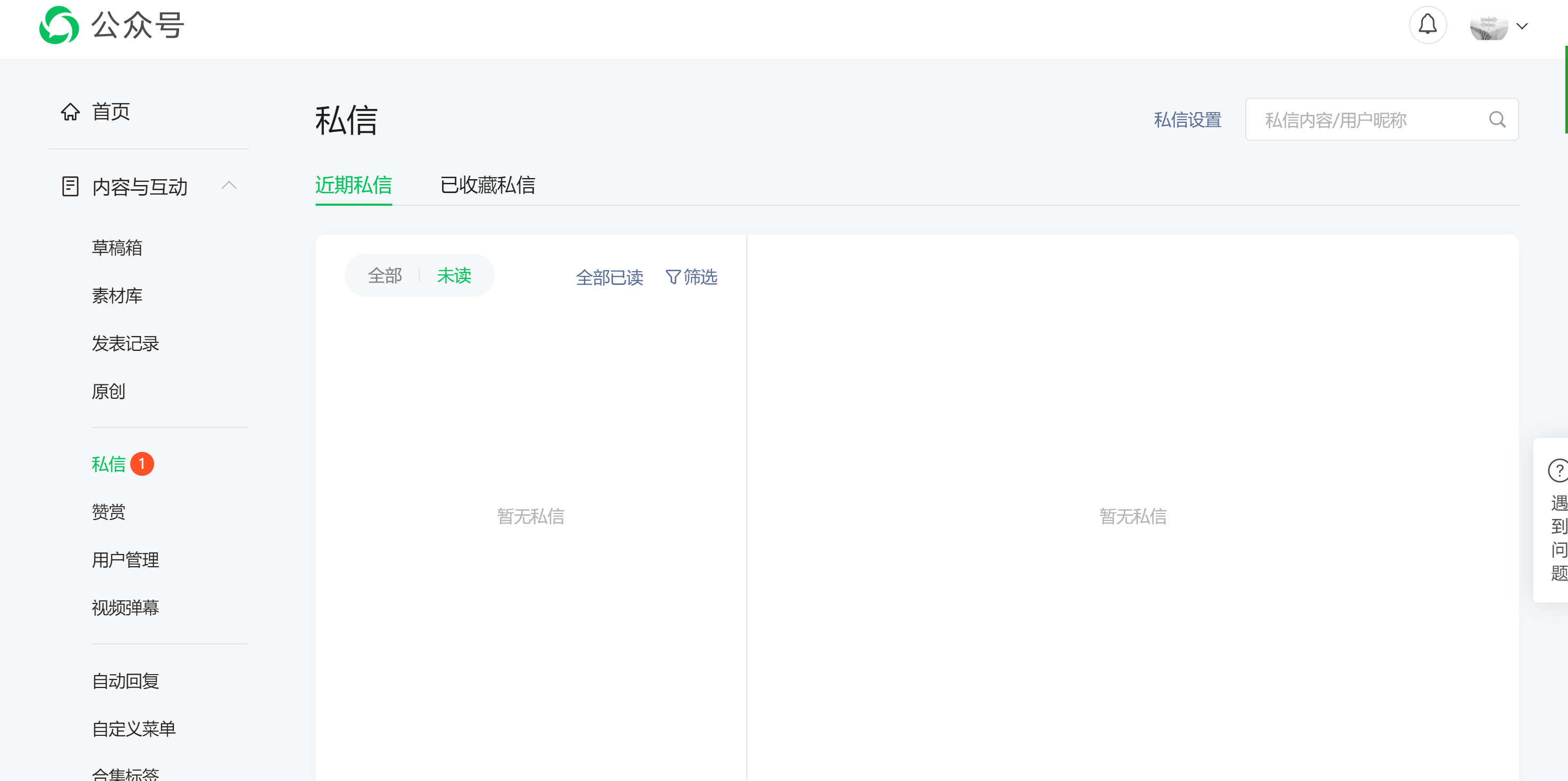Click 全部已读 to mark all read
Viewport: 1568px width, 781px height.
(x=609, y=278)
